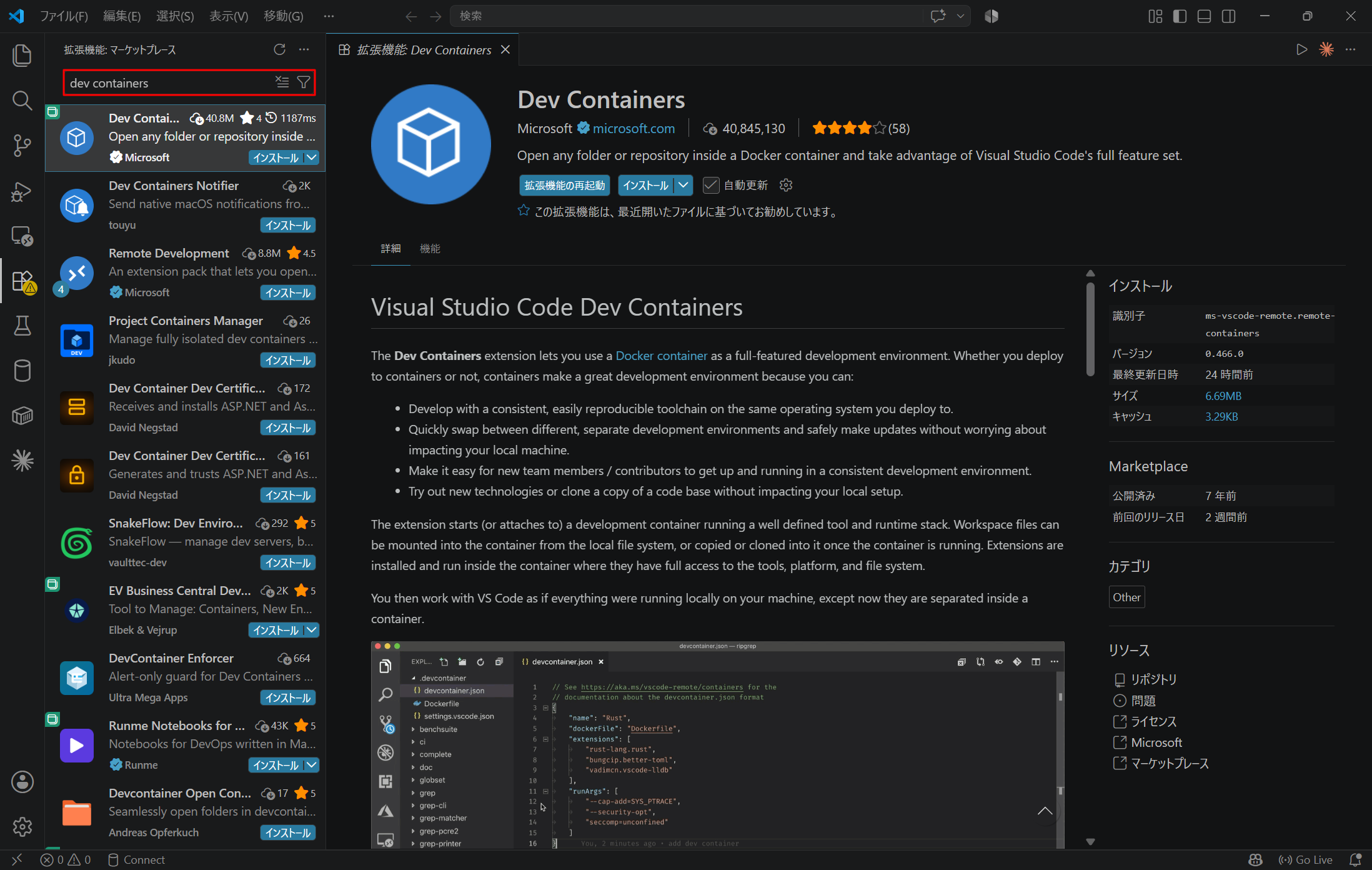Open editor more actions ellipsis
The height and width of the screenshot is (870, 1372).
1350,49
